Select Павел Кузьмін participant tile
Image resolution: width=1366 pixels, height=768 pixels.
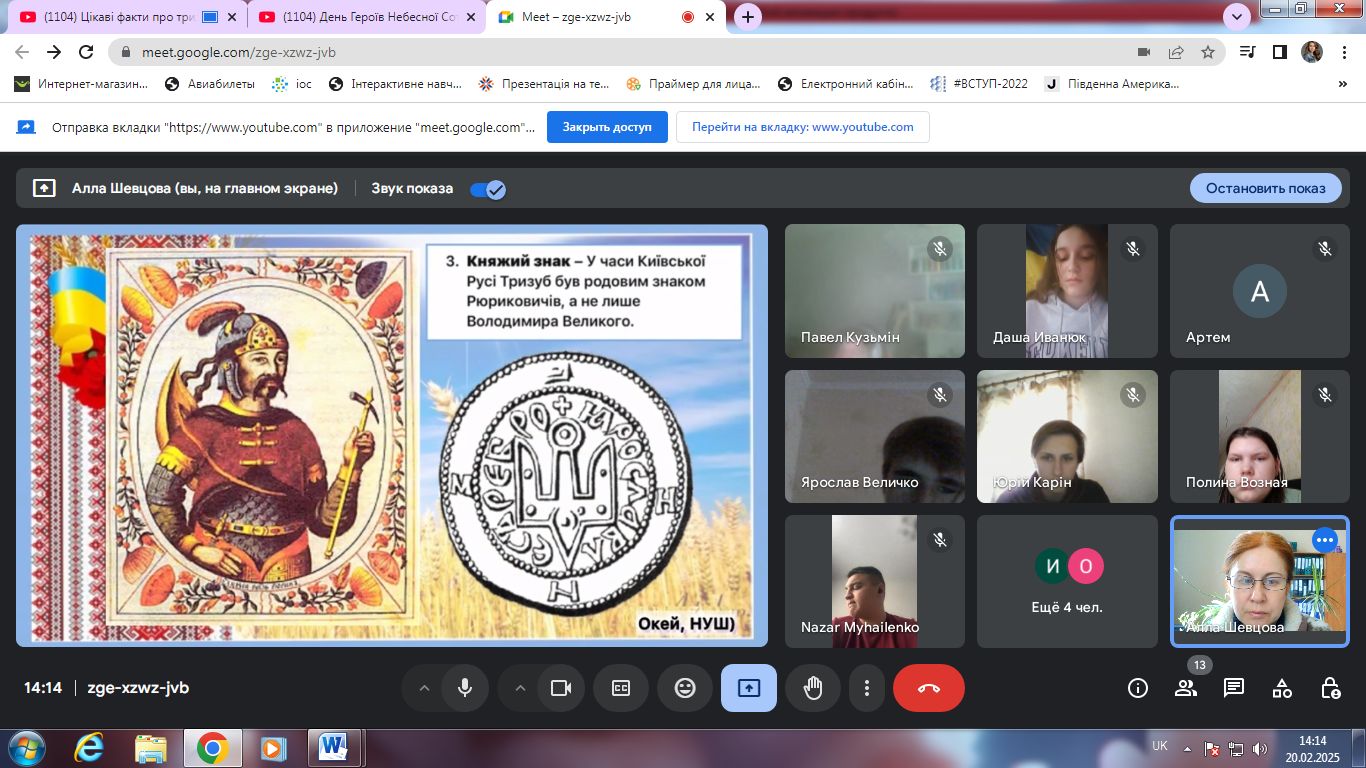[x=875, y=291]
